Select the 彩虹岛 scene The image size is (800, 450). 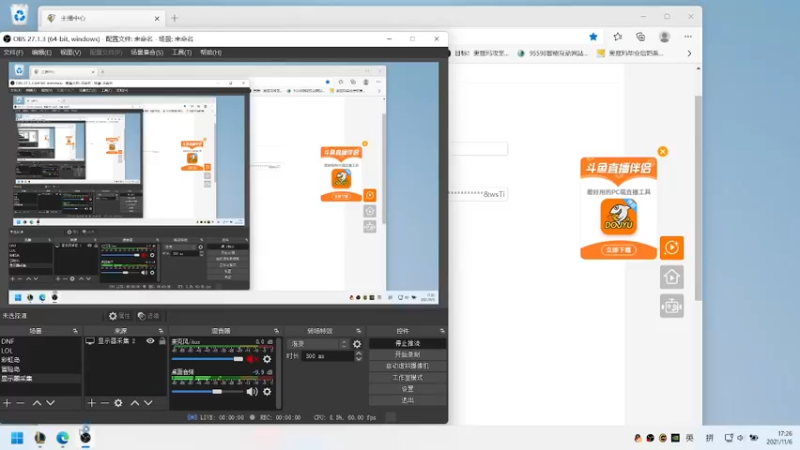click(41, 360)
